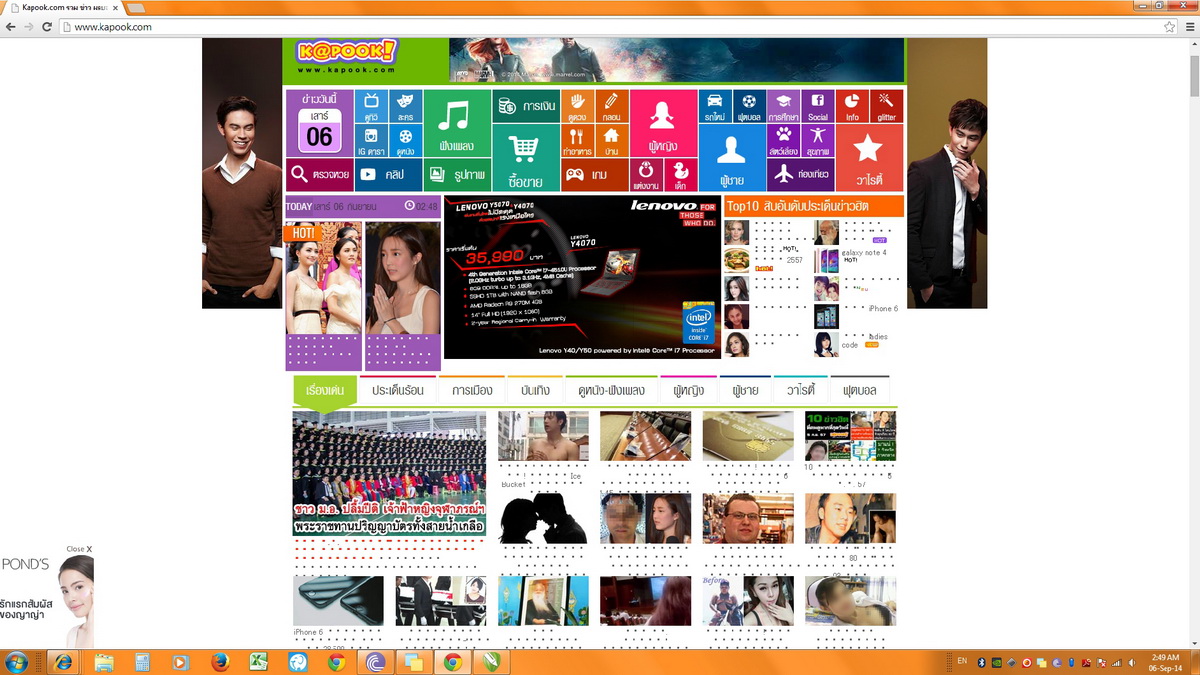Select the ฟุตบอล tab in news bar
The image size is (1200, 675).
pos(860,390)
